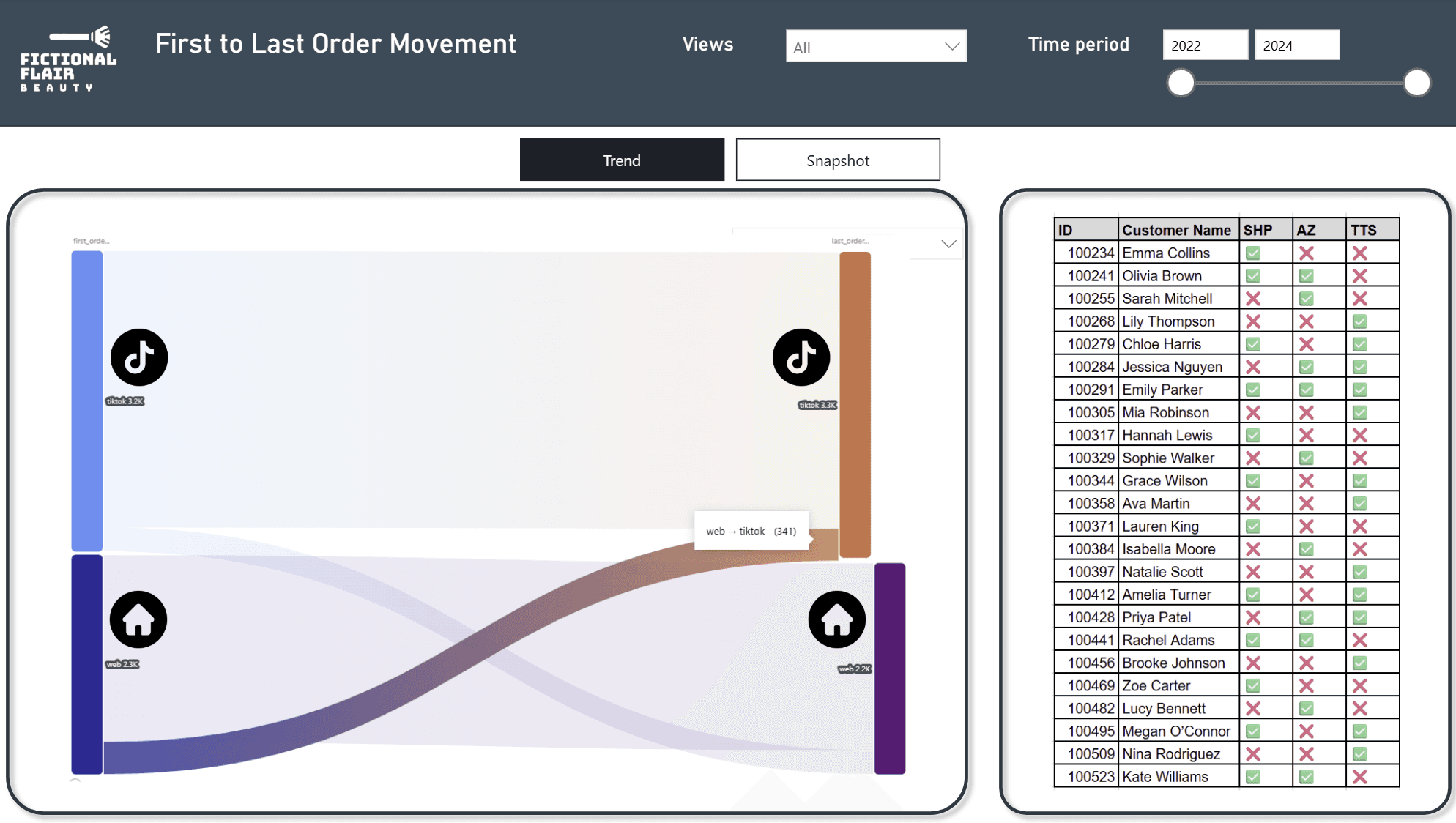Click the left TikTok first-order icon
Screen dimensions: 1456x823
[139, 357]
